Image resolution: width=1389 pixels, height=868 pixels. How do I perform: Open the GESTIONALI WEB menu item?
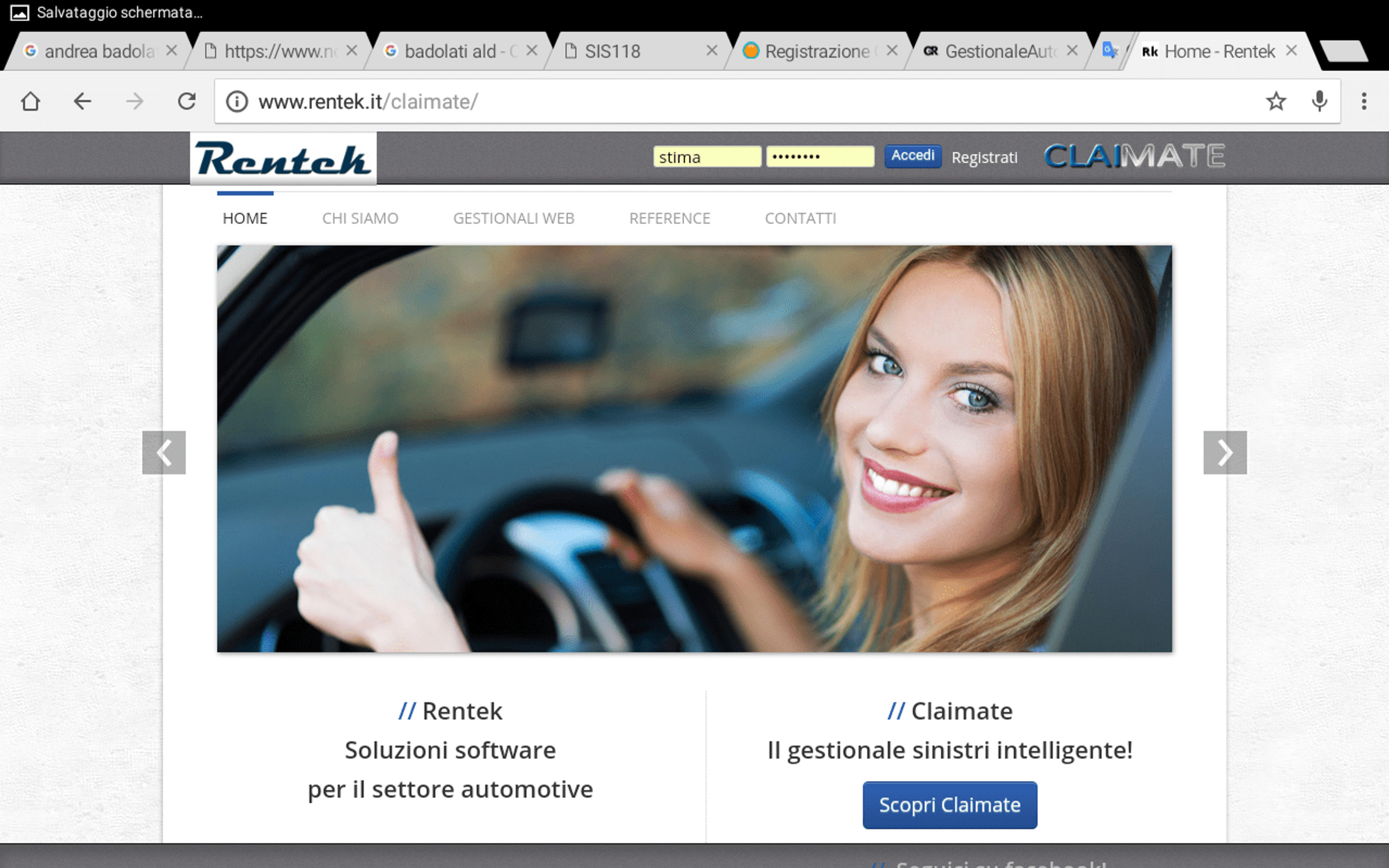[x=514, y=218]
